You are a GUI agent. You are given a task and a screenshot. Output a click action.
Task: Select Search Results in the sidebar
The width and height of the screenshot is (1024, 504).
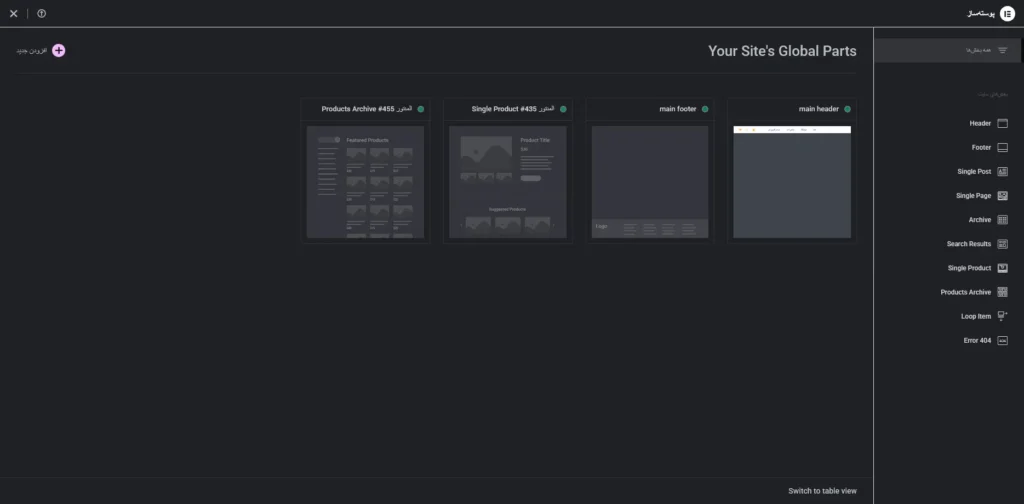[x=968, y=244]
